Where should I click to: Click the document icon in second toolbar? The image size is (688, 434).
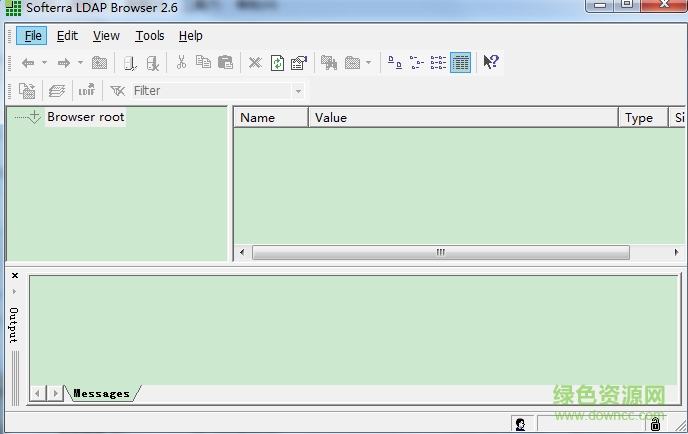point(27,91)
